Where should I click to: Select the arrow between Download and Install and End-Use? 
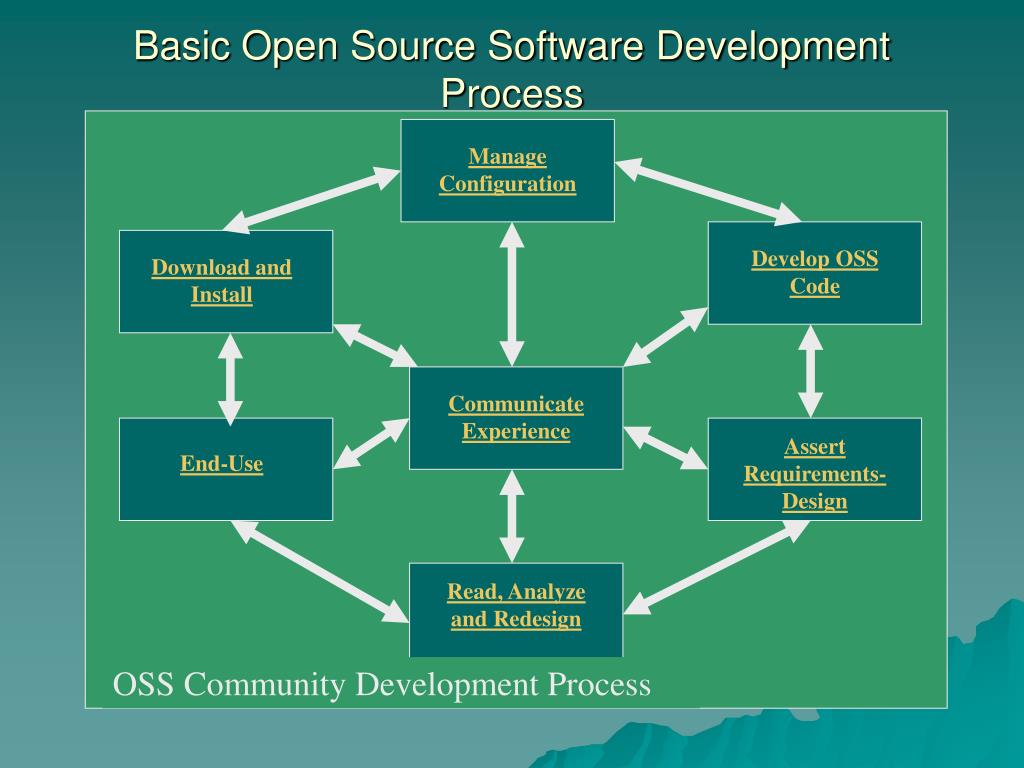coord(228,377)
